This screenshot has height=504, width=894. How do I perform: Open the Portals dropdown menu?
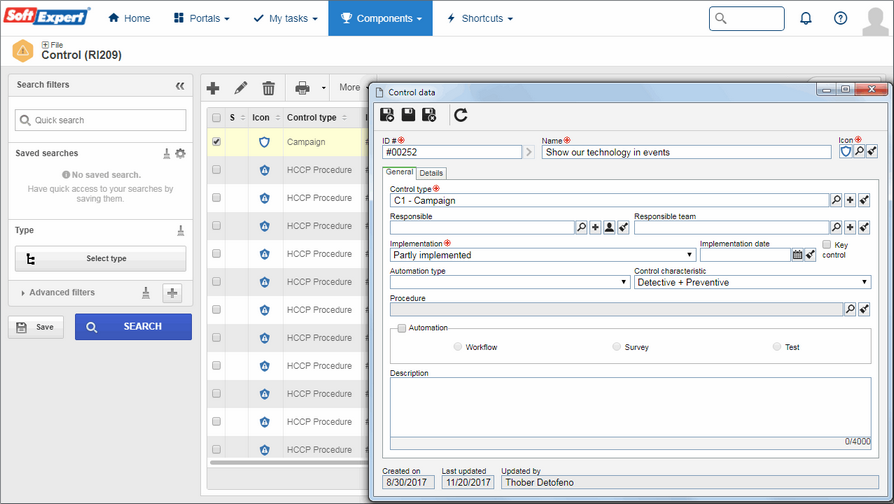[201, 18]
